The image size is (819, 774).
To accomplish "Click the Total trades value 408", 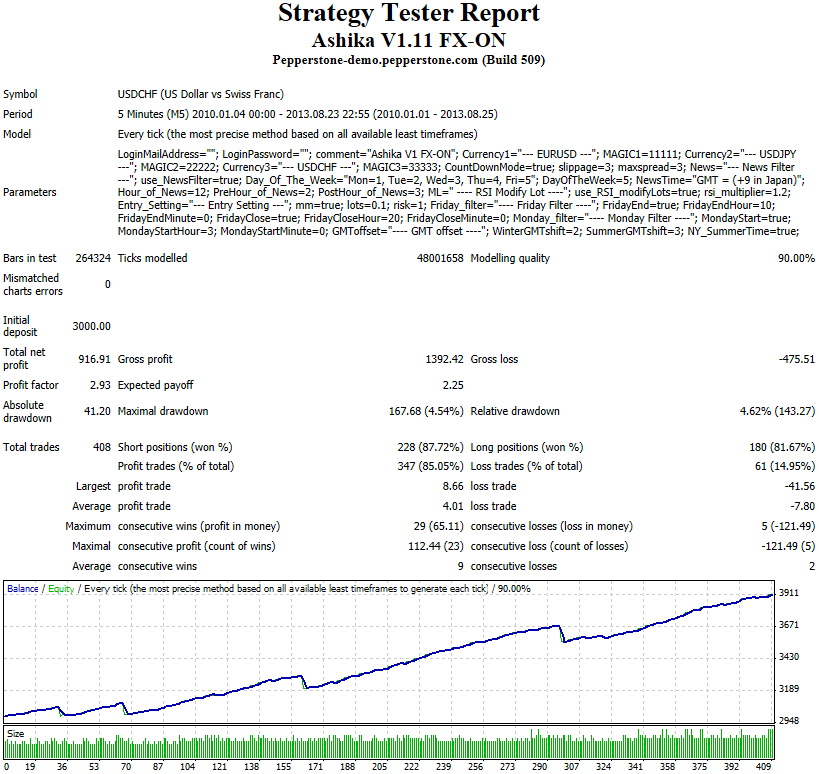I will [x=100, y=447].
